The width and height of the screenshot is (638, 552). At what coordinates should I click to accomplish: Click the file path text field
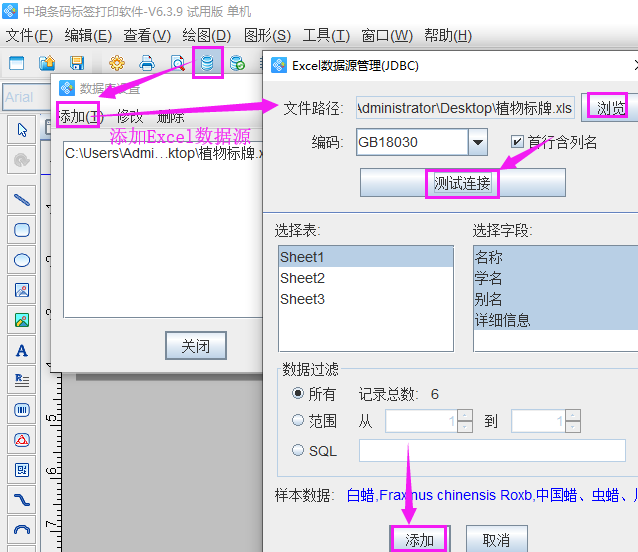(465, 108)
